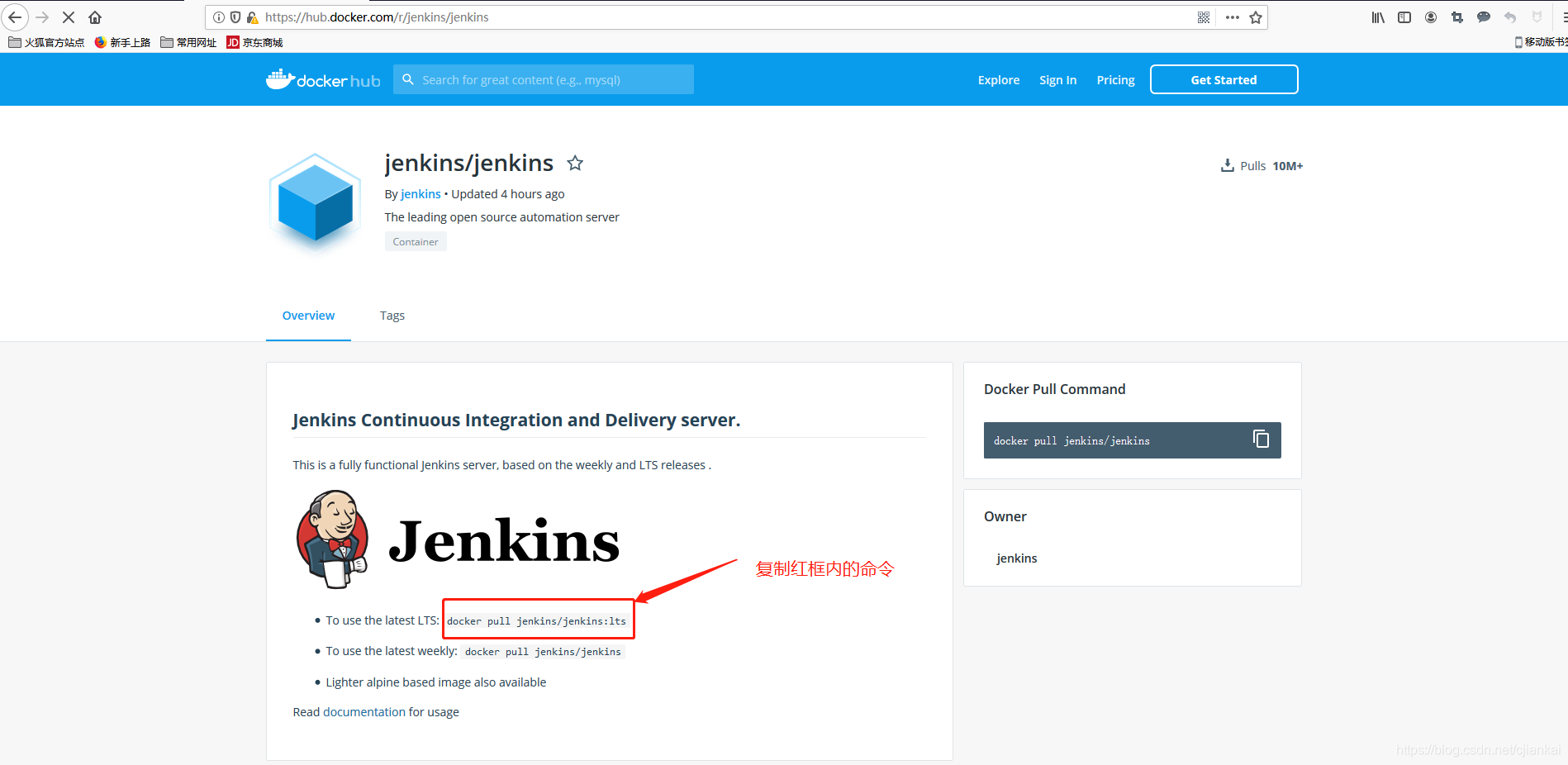Go to the Pricing page
The width and height of the screenshot is (1568, 765).
pos(1115,80)
